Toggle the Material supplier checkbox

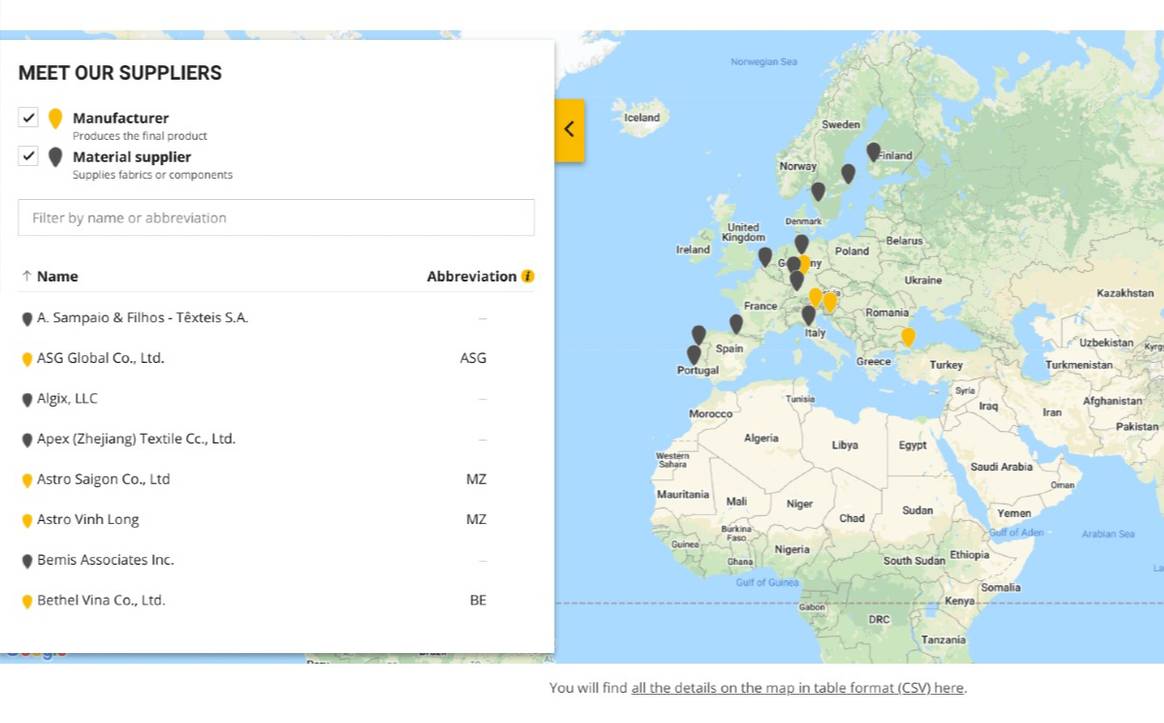(28, 157)
